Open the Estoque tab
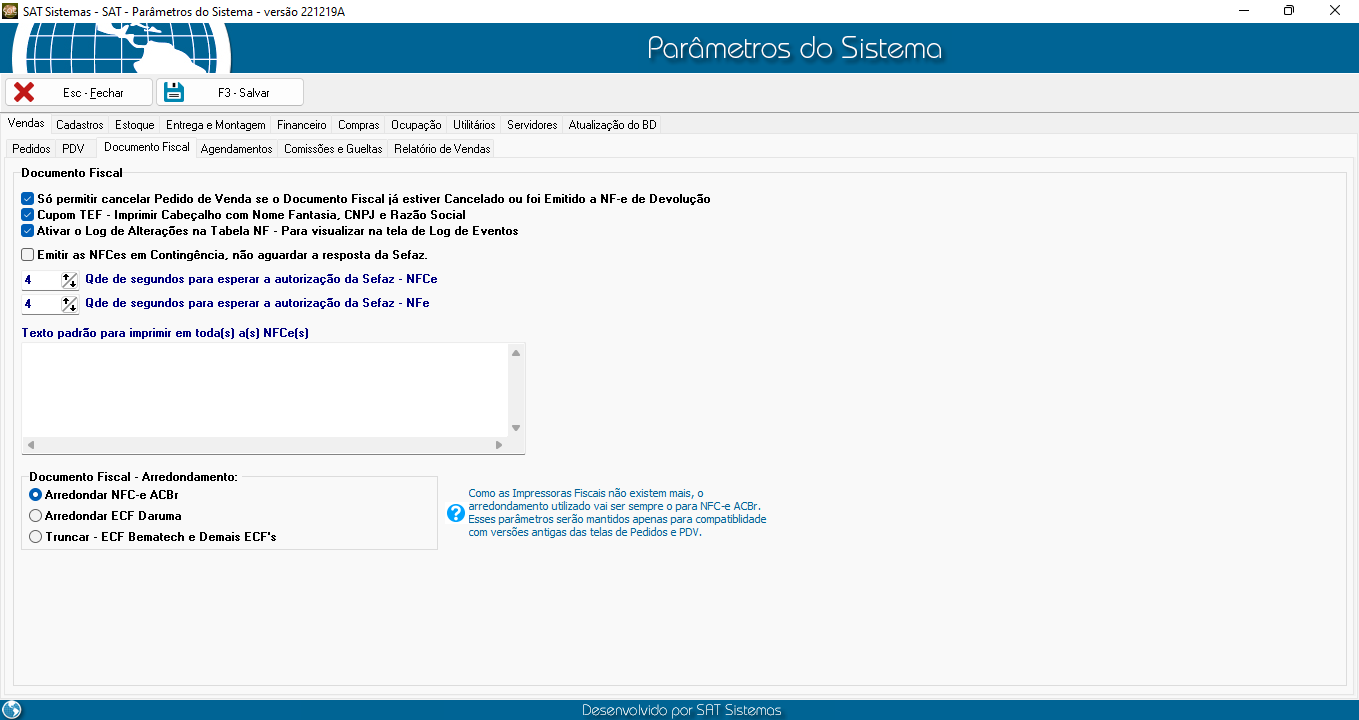The width and height of the screenshot is (1359, 720). (x=134, y=125)
